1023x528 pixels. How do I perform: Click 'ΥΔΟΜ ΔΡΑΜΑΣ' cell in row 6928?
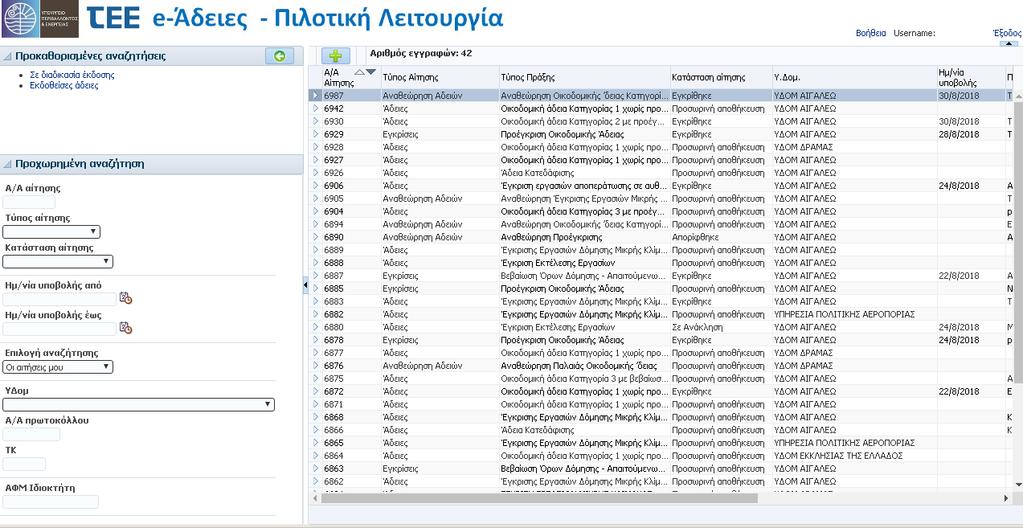pyautogui.click(x=803, y=148)
